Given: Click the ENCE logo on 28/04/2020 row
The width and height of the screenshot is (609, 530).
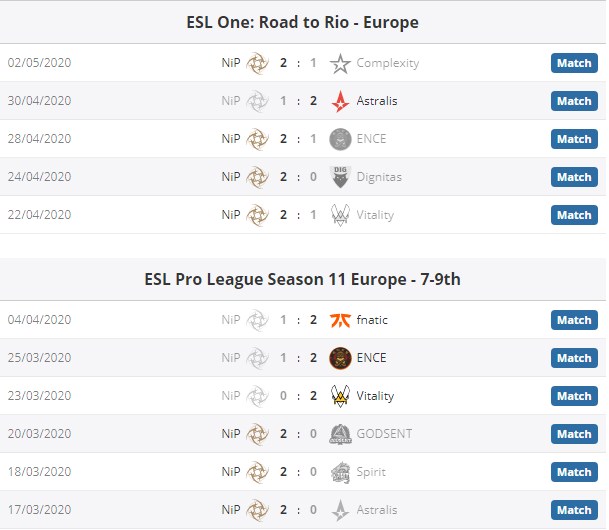Looking at the screenshot, I should click(x=340, y=139).
